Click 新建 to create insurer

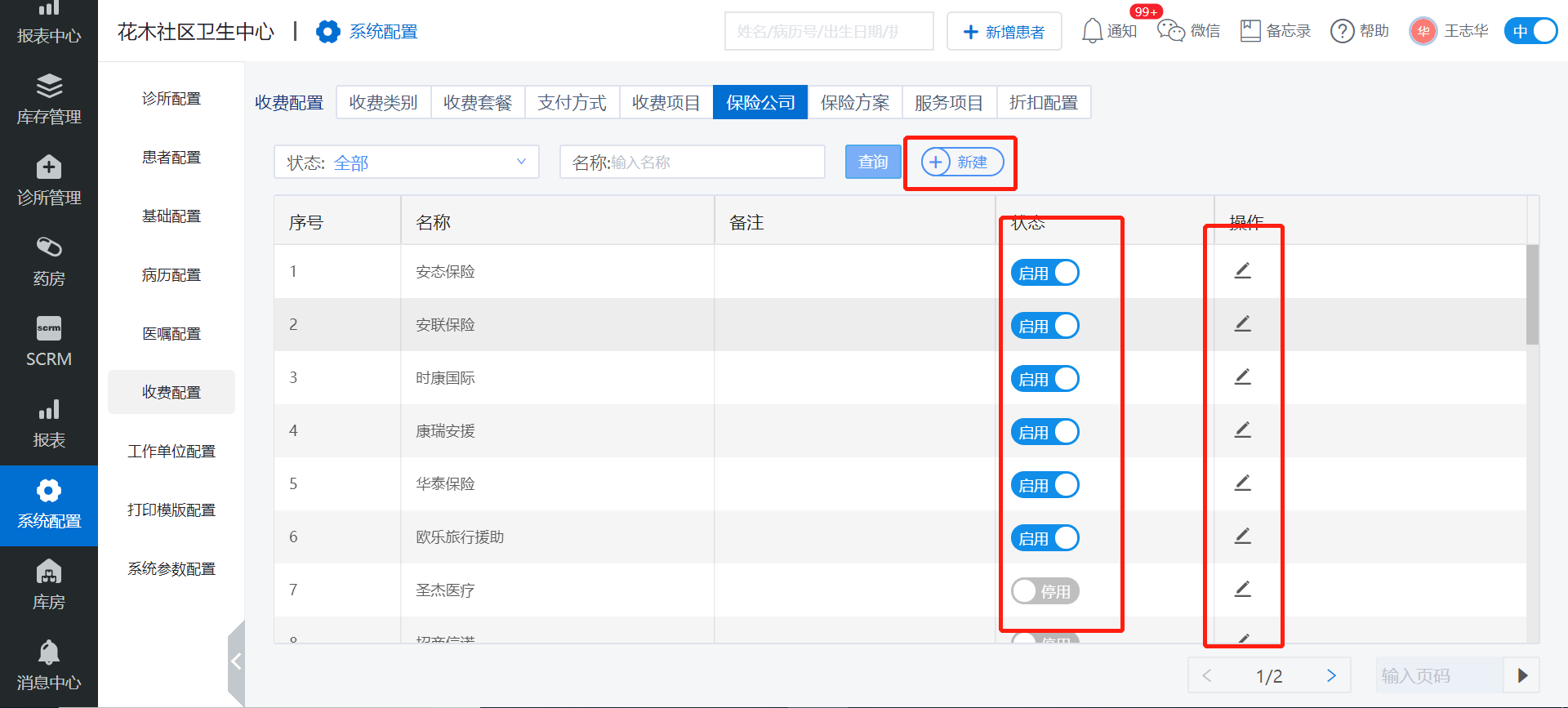pyautogui.click(x=962, y=162)
